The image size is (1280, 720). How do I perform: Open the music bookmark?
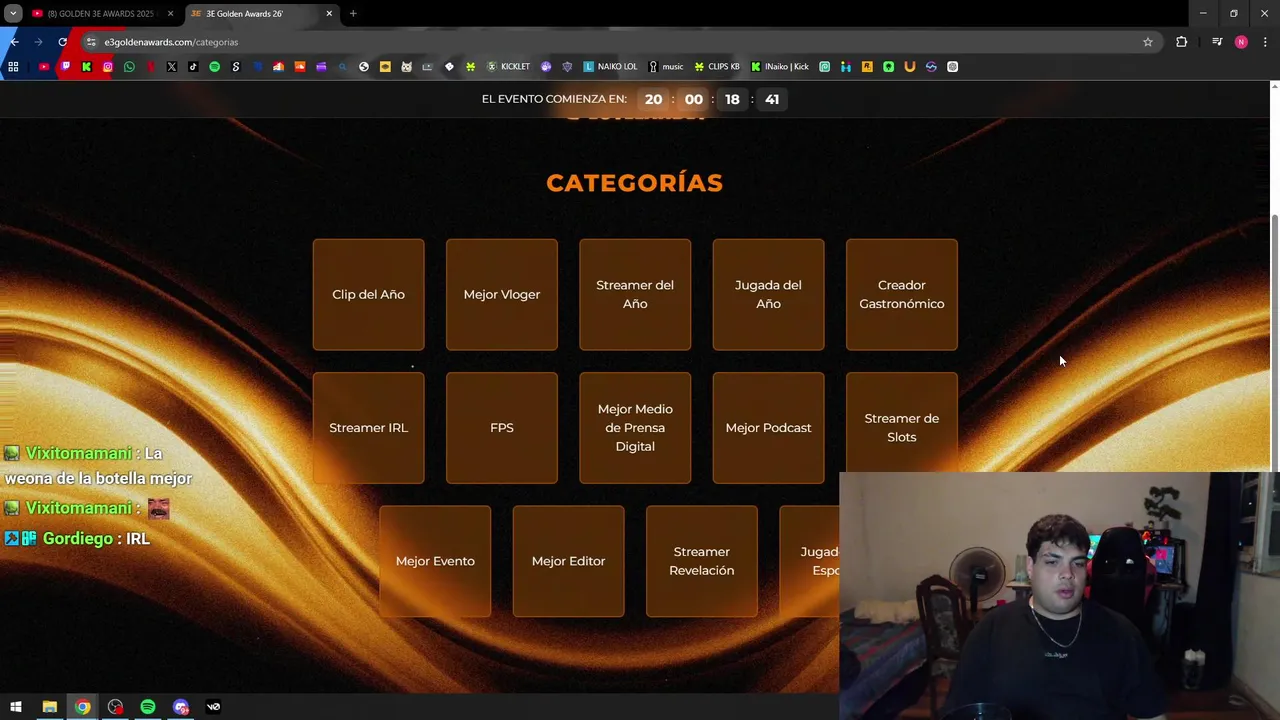(666, 67)
